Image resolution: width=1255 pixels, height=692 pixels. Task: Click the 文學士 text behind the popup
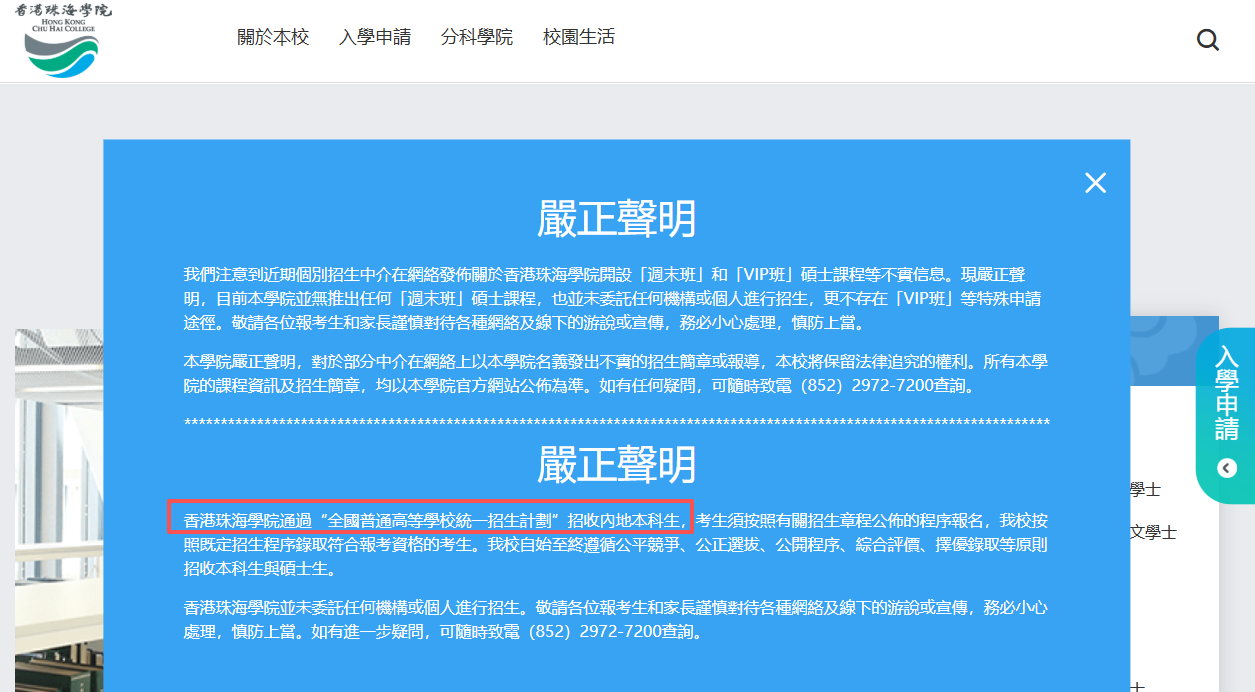tap(1153, 532)
